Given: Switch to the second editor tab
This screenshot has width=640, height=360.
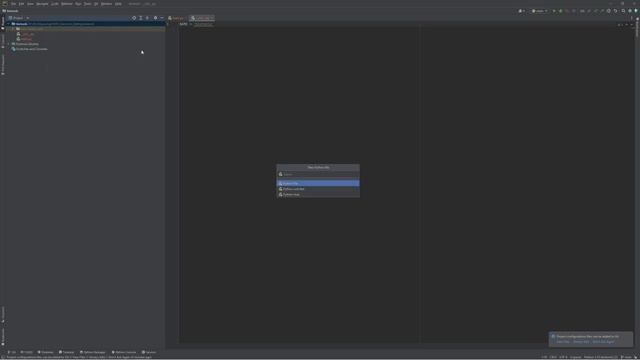Looking at the screenshot, I should pyautogui.click(x=202, y=18).
